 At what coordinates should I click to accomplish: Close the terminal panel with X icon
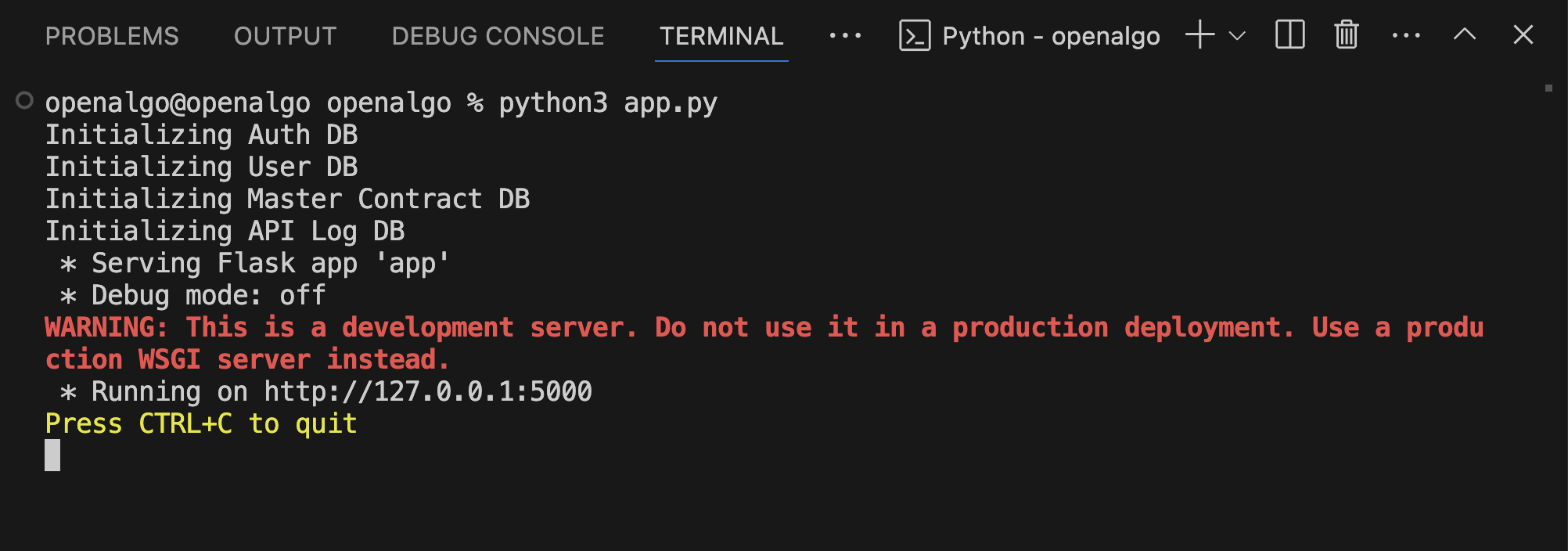click(1523, 35)
